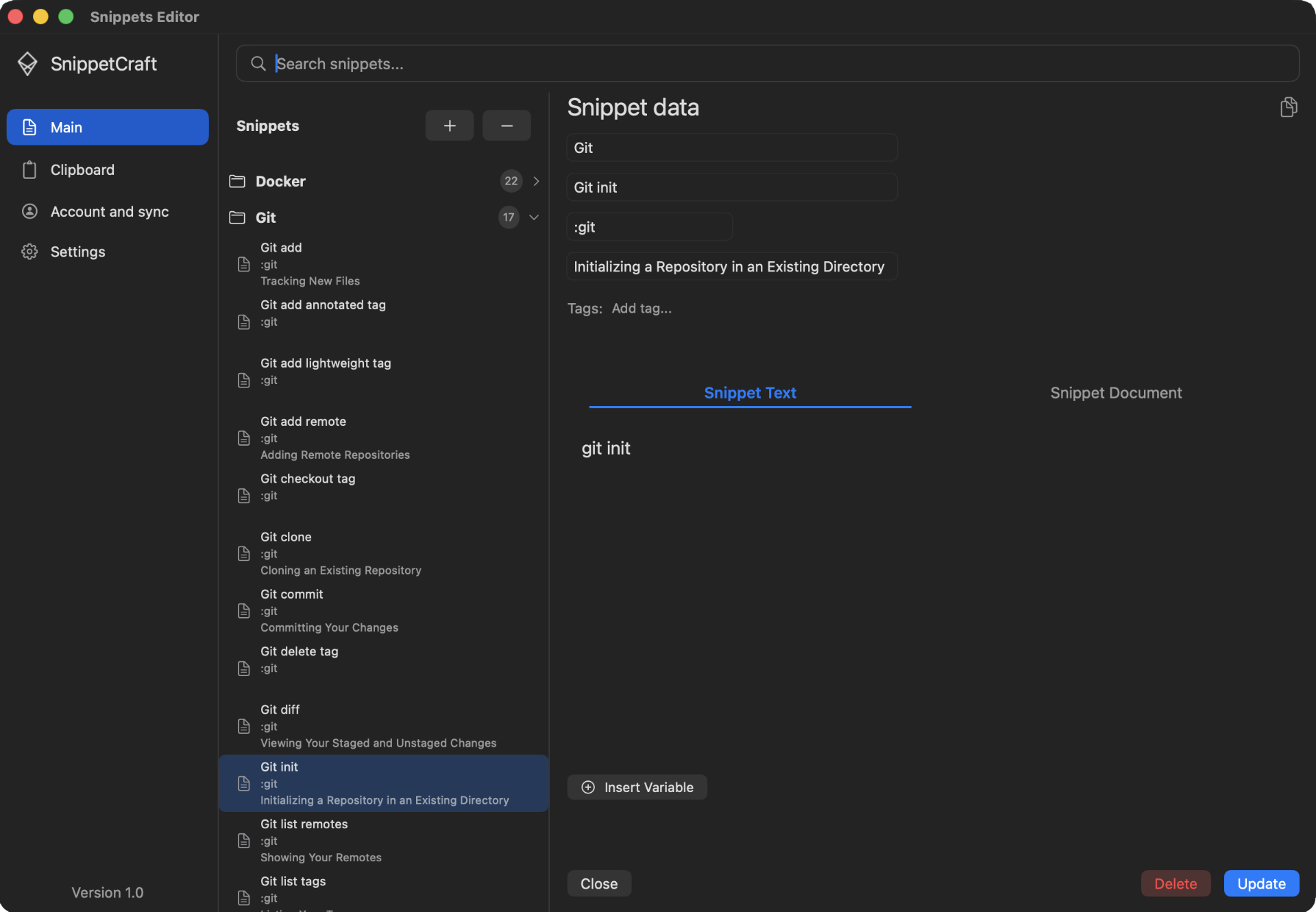
Task: Select the 'Git add annotated tag' snippet
Action: (384, 322)
